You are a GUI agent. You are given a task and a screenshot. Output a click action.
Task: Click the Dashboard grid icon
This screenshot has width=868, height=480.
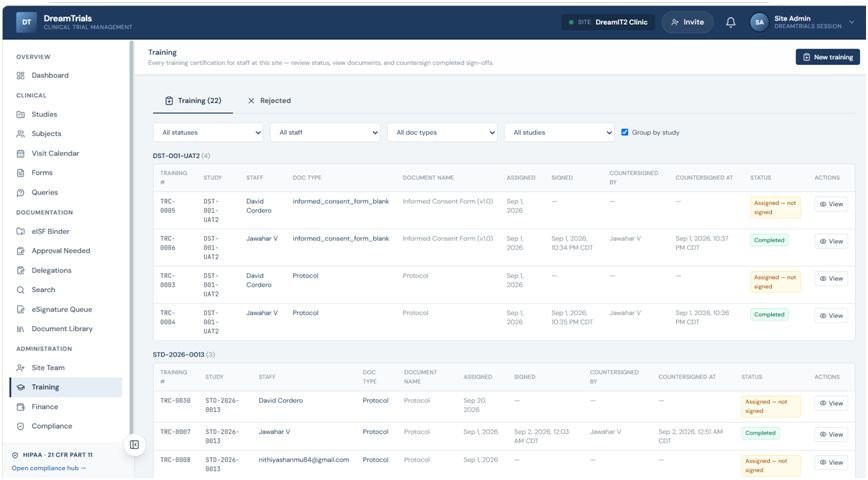click(x=20, y=75)
